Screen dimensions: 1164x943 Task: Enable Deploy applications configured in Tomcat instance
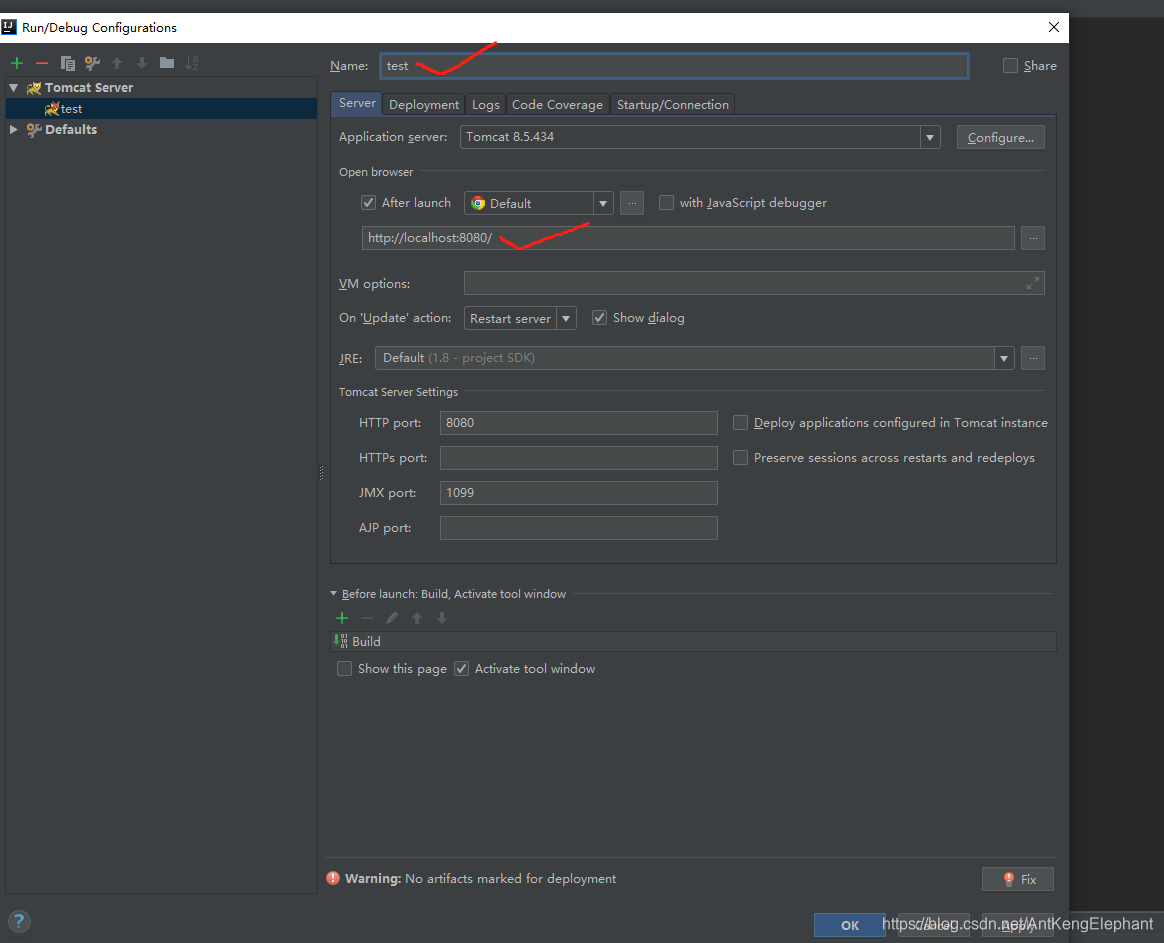pyautogui.click(x=740, y=422)
